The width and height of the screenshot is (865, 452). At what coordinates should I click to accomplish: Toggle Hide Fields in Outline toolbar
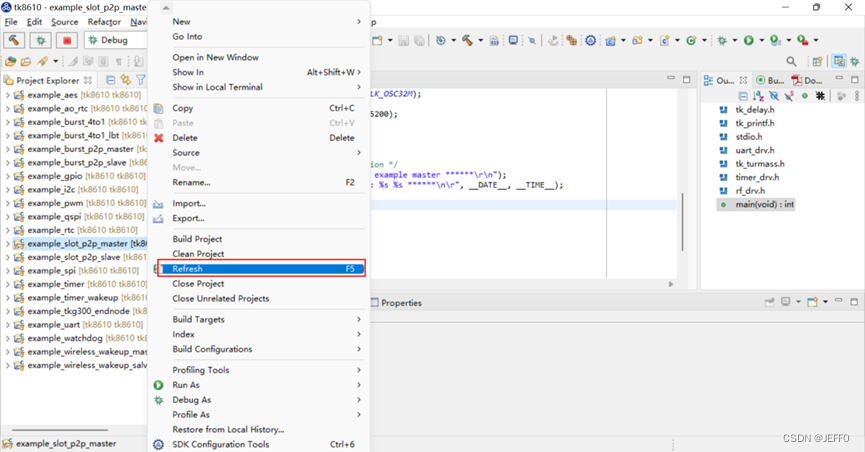click(x=774, y=96)
